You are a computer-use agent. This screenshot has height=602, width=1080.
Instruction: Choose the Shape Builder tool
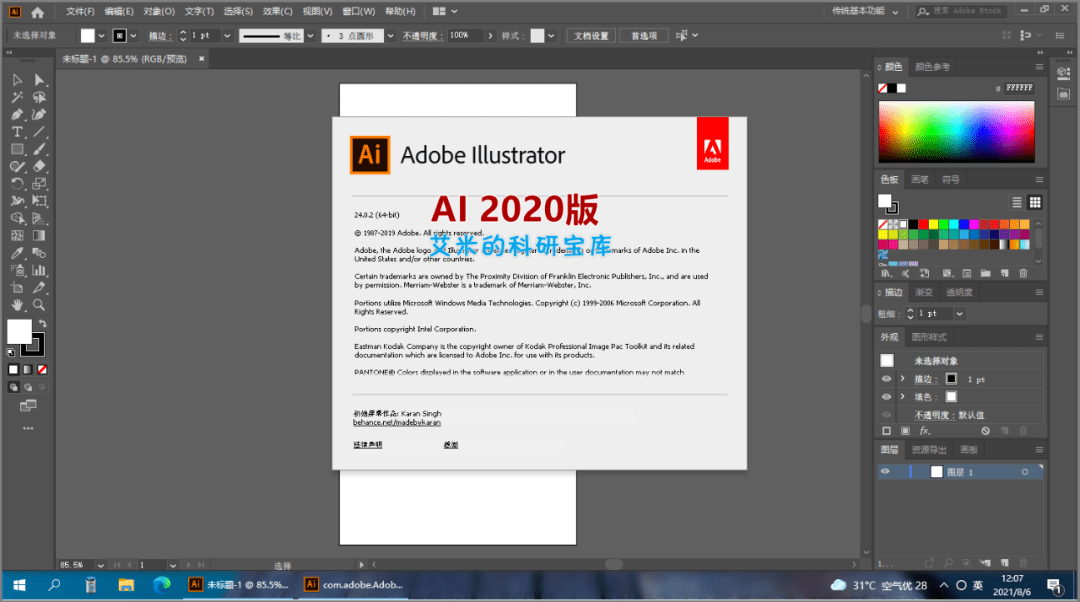(x=17, y=218)
